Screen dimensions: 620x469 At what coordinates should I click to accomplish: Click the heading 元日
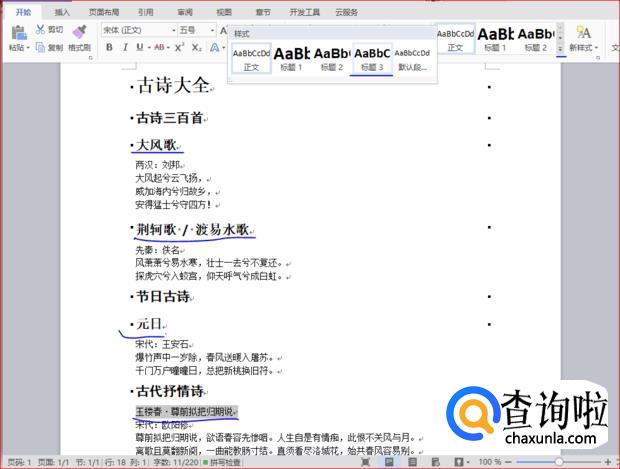click(x=149, y=324)
